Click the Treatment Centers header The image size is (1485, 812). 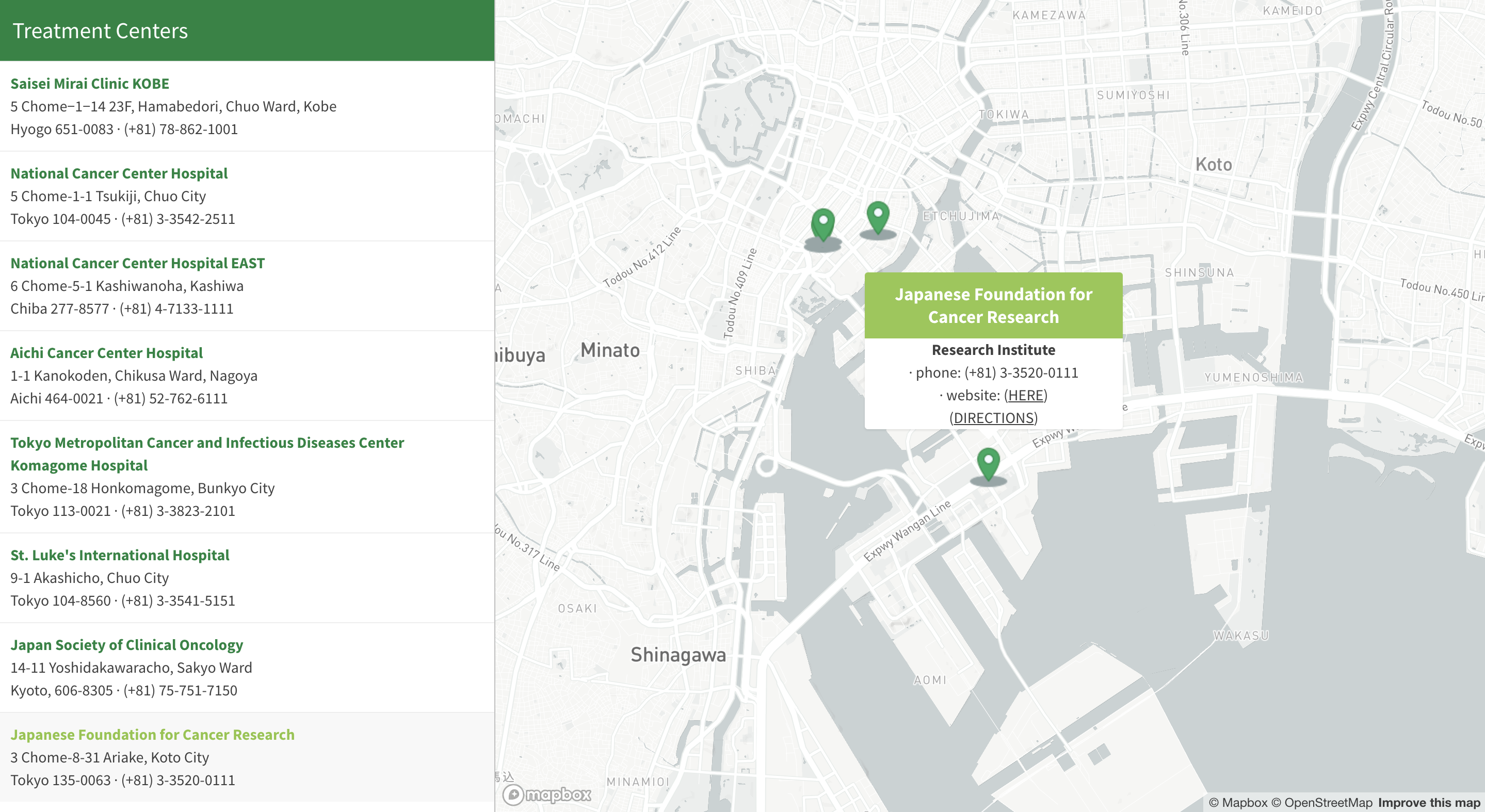click(100, 30)
